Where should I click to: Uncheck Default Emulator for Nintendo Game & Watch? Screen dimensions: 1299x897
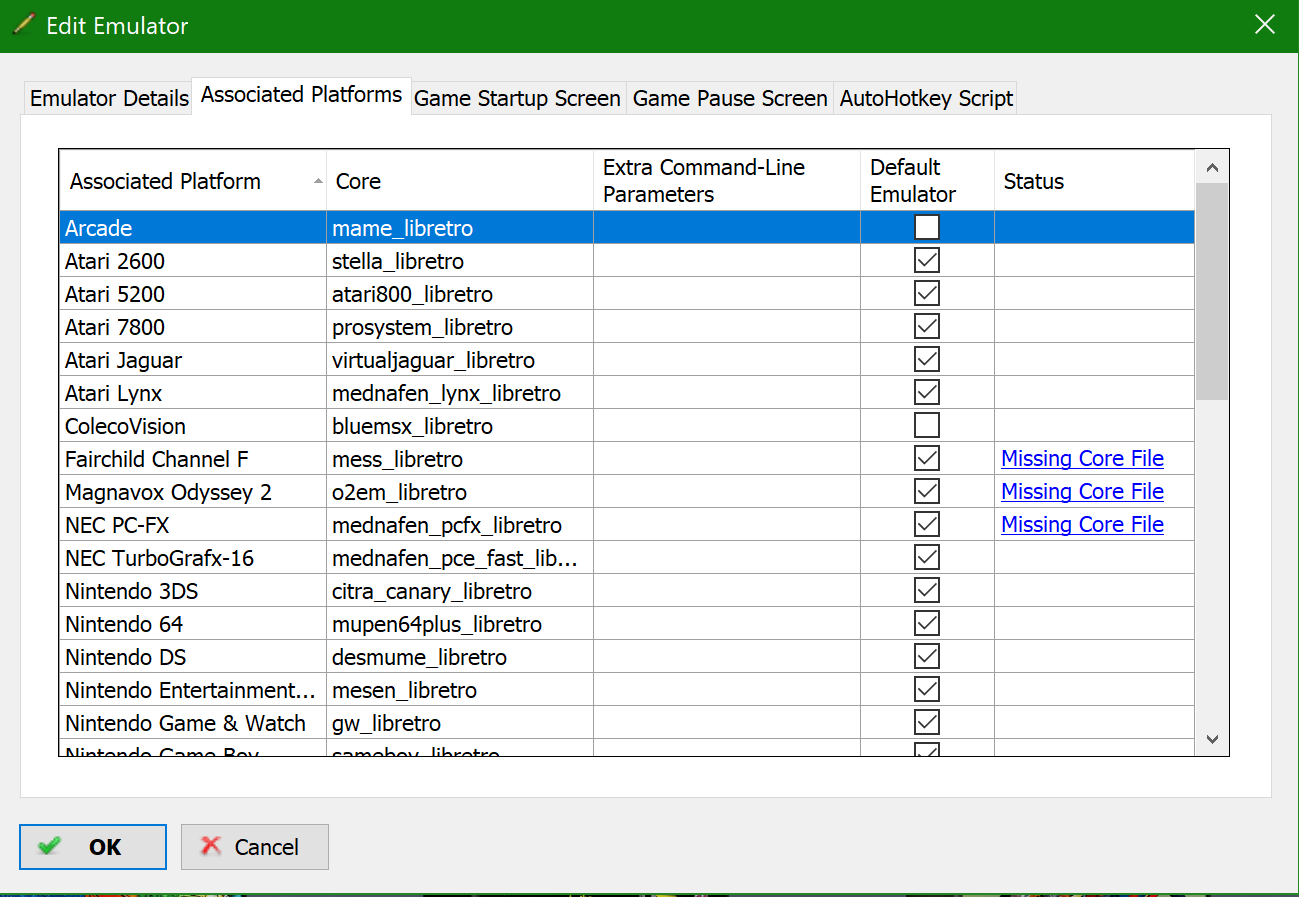click(927, 723)
